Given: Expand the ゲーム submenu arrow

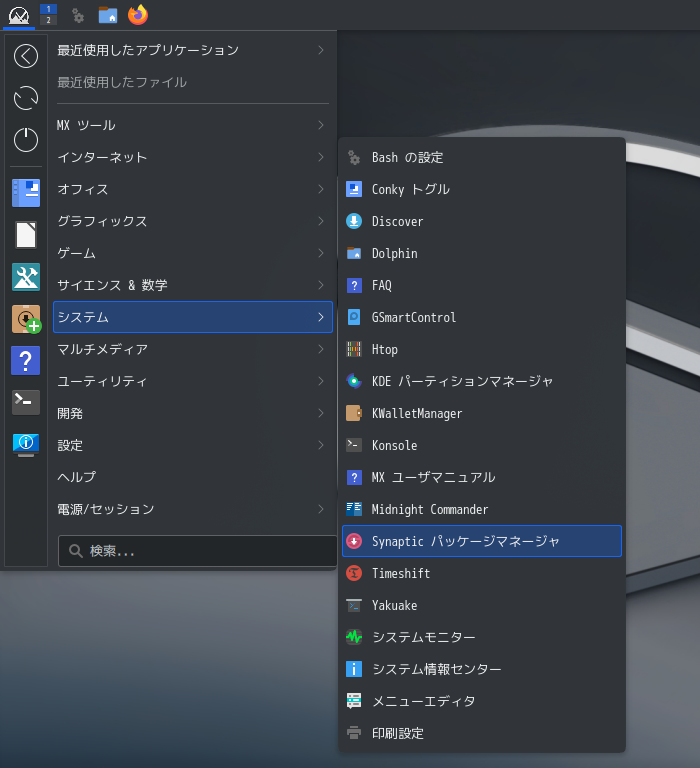Looking at the screenshot, I should [321, 253].
